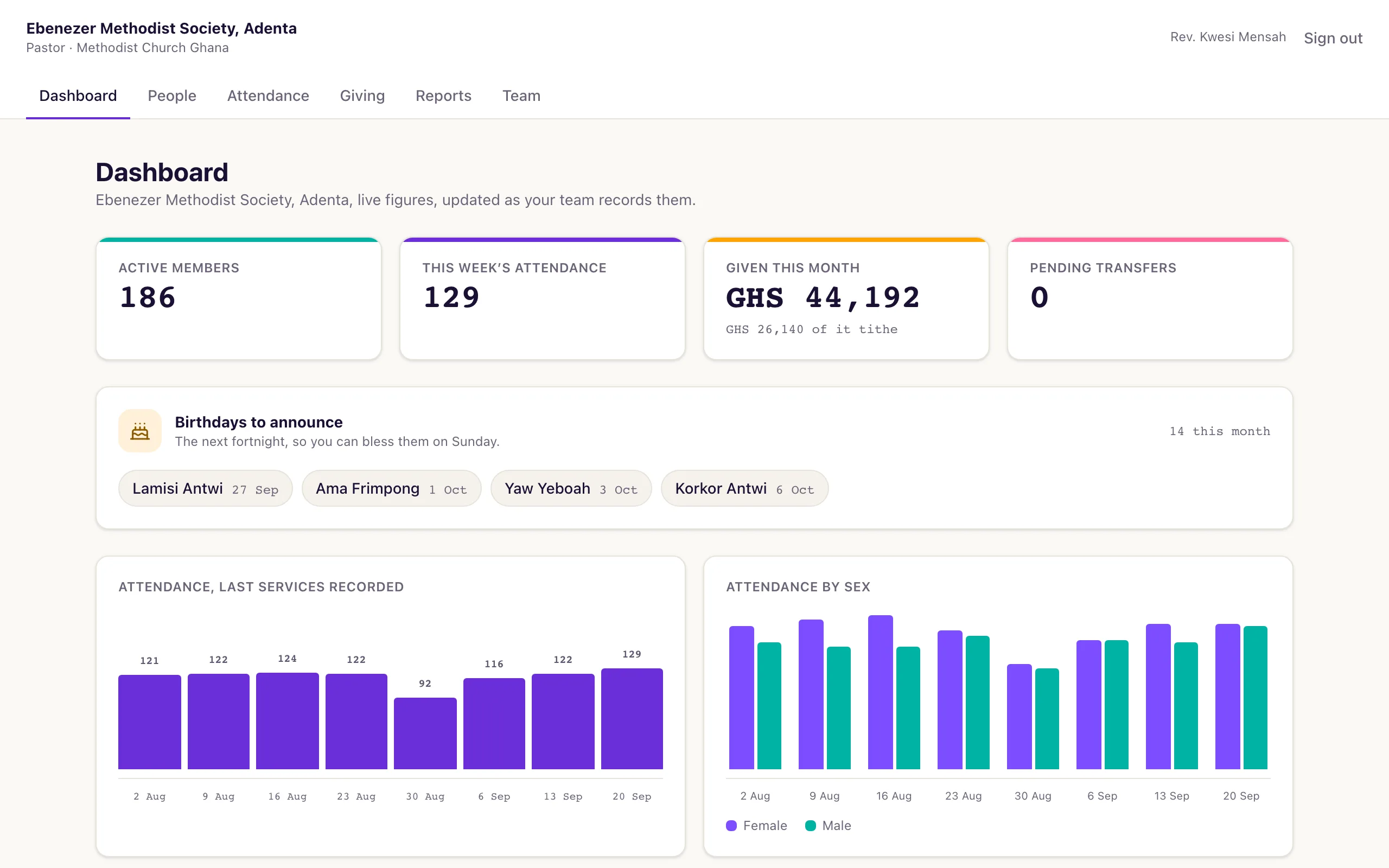Open the Active Members card
Image resolution: width=1389 pixels, height=868 pixels.
pyautogui.click(x=239, y=298)
